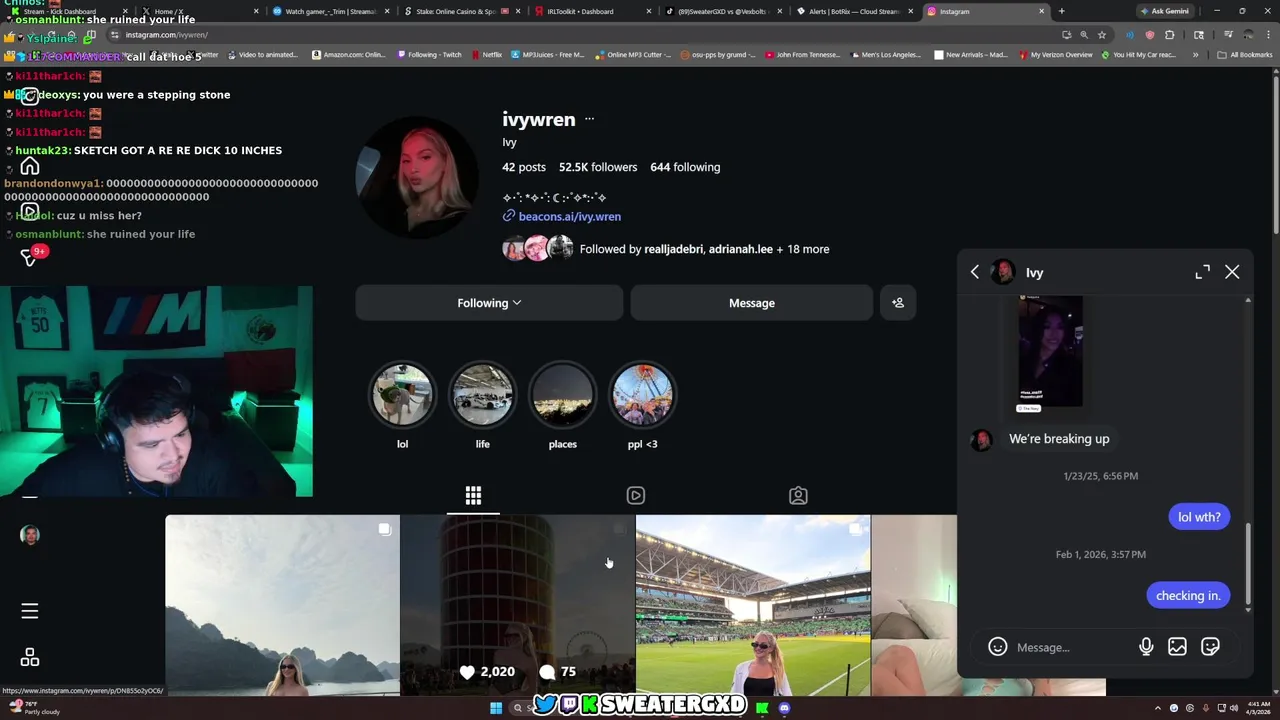Expand the Following dropdown button
This screenshot has height=720, width=1280.
489,303
